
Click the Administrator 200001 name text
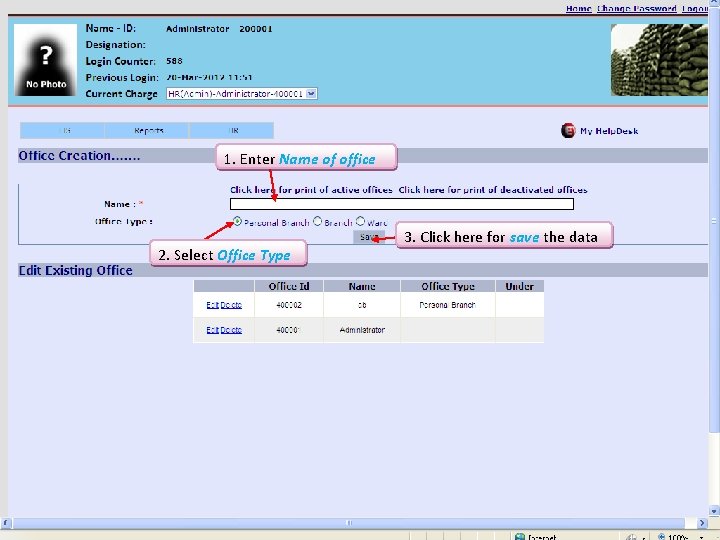click(219, 29)
